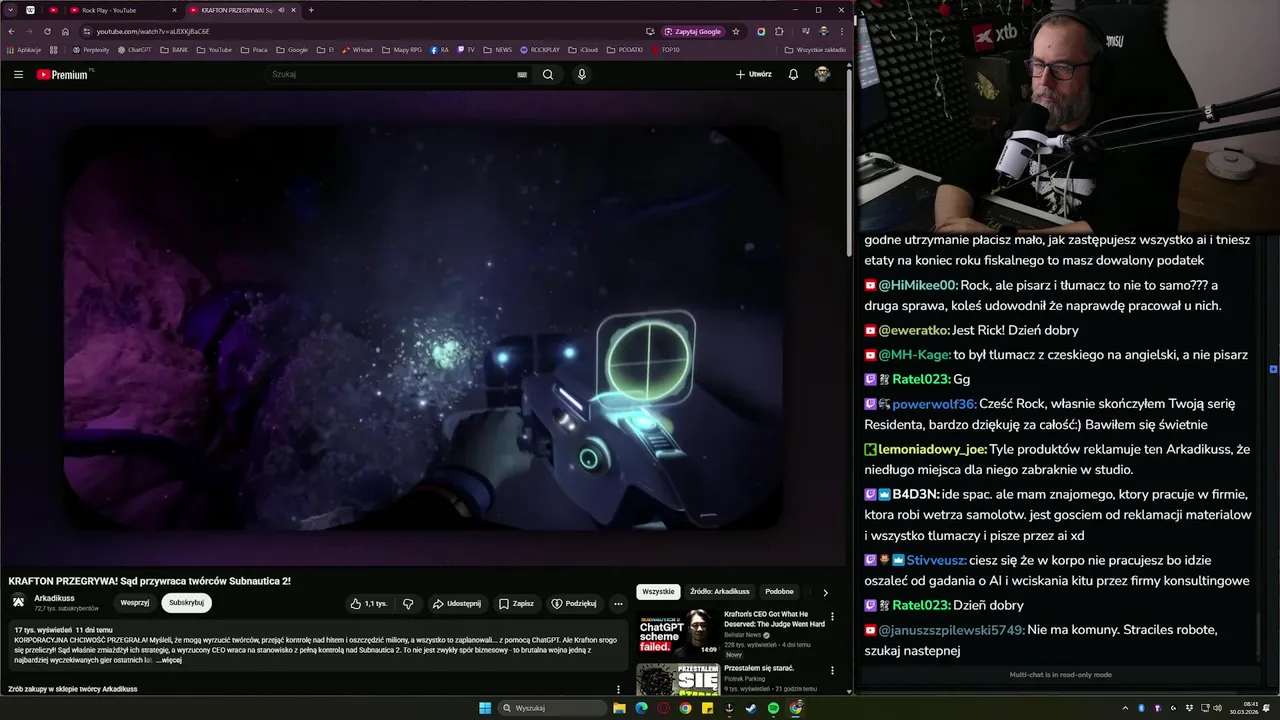Open the Krafton's CEO Got What He Deserved title
1280x720 pixels.
click(x=774, y=619)
